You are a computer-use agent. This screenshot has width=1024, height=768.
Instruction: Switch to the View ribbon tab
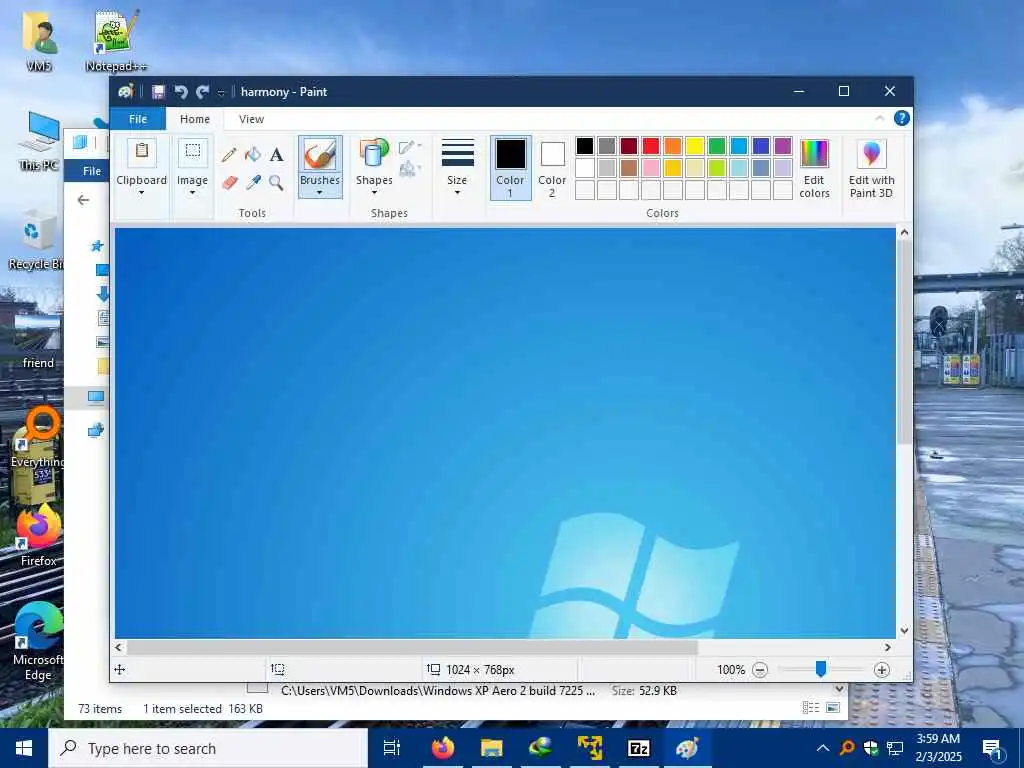[251, 119]
